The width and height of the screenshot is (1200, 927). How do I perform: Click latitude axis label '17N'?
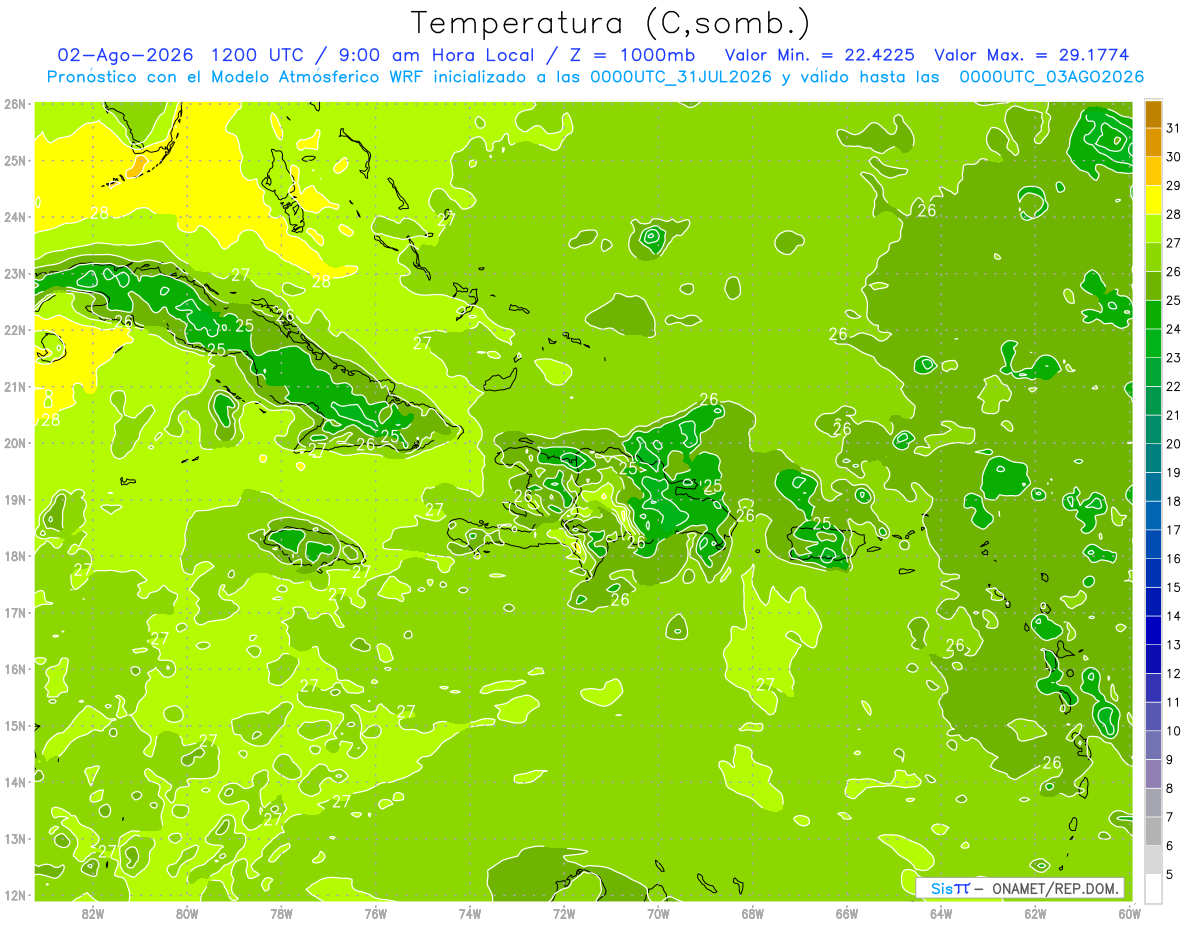pos(15,612)
